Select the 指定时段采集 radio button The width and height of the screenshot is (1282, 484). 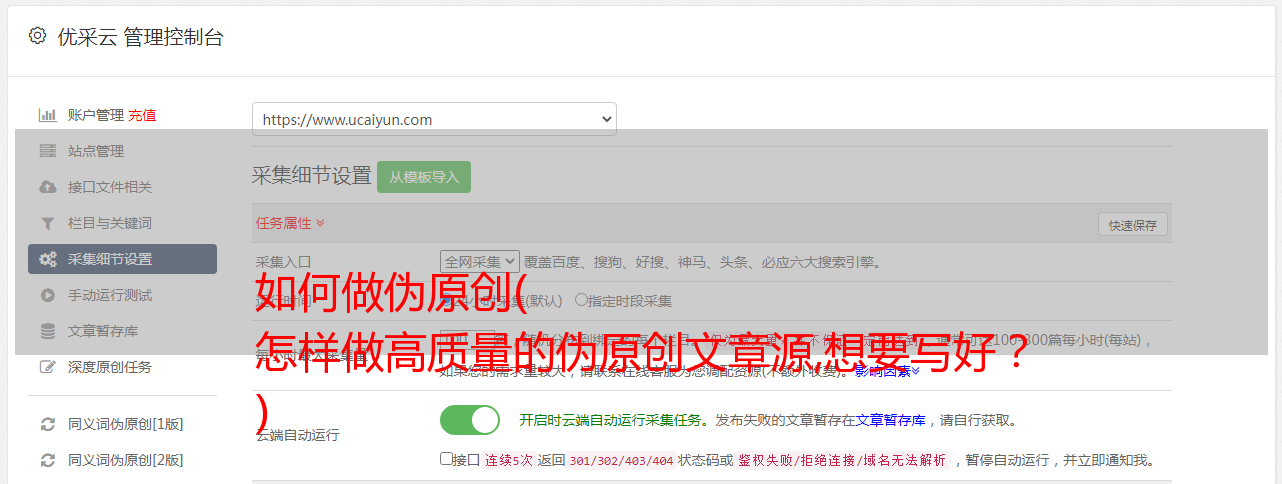tap(582, 300)
